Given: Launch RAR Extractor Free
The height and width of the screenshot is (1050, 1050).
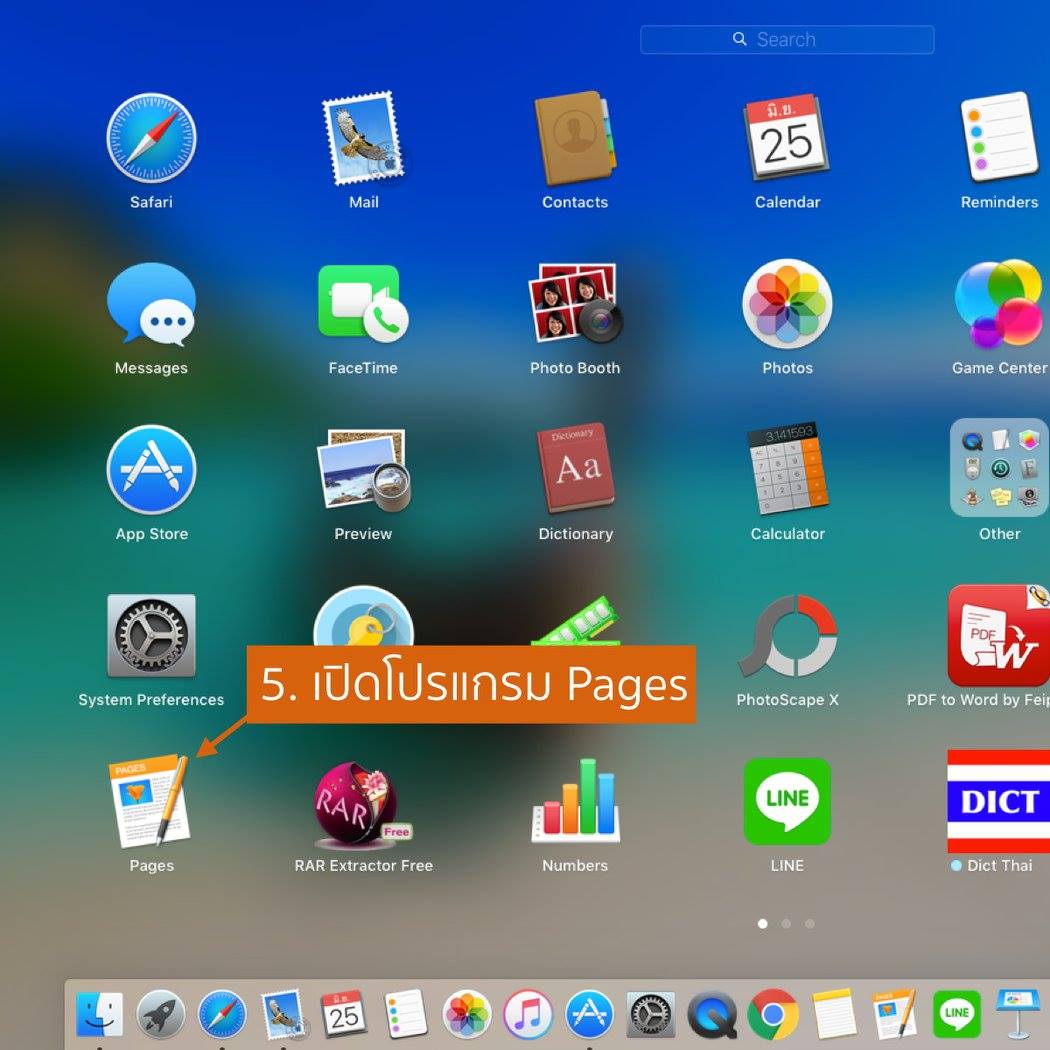Looking at the screenshot, I should 363,804.
